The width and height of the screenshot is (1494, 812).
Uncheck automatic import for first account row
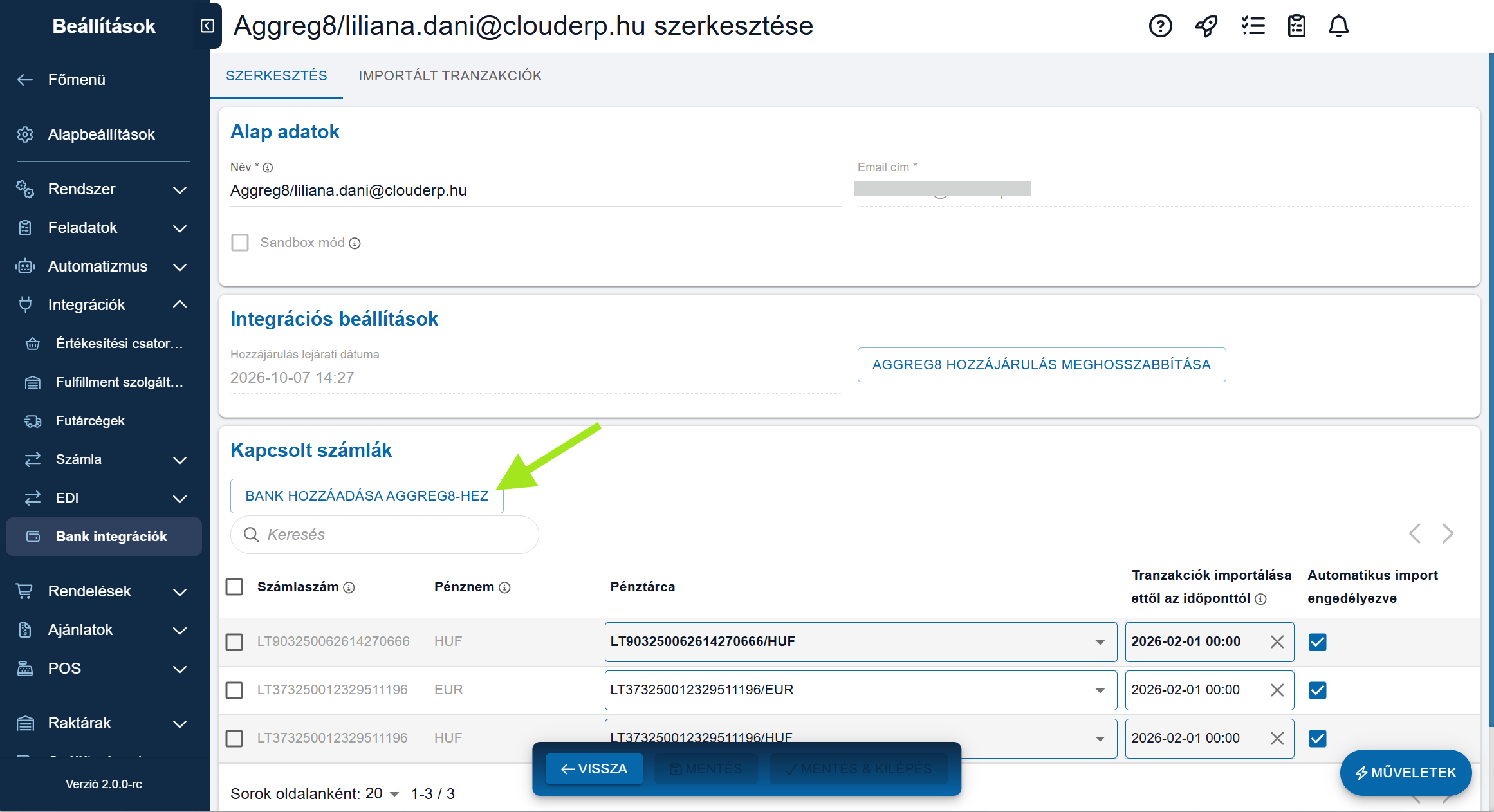coord(1317,641)
